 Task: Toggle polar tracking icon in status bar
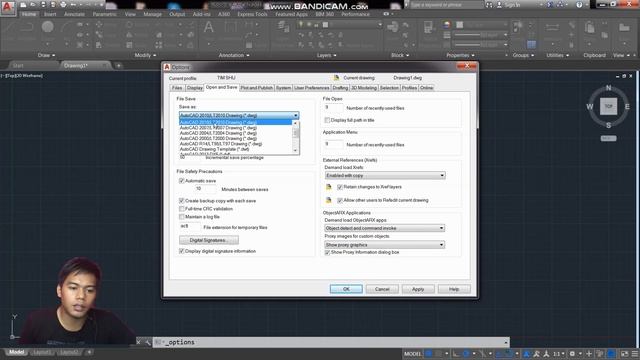(x=466, y=353)
